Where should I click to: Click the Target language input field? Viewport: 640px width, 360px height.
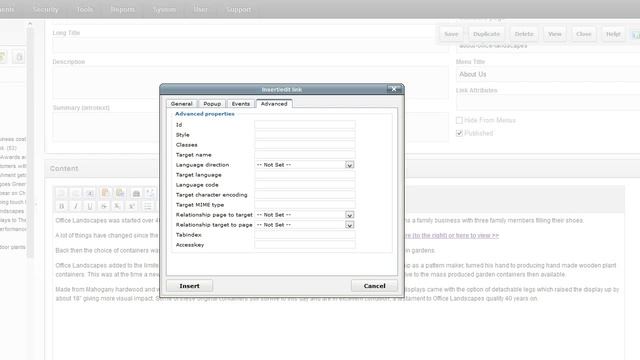click(305, 175)
